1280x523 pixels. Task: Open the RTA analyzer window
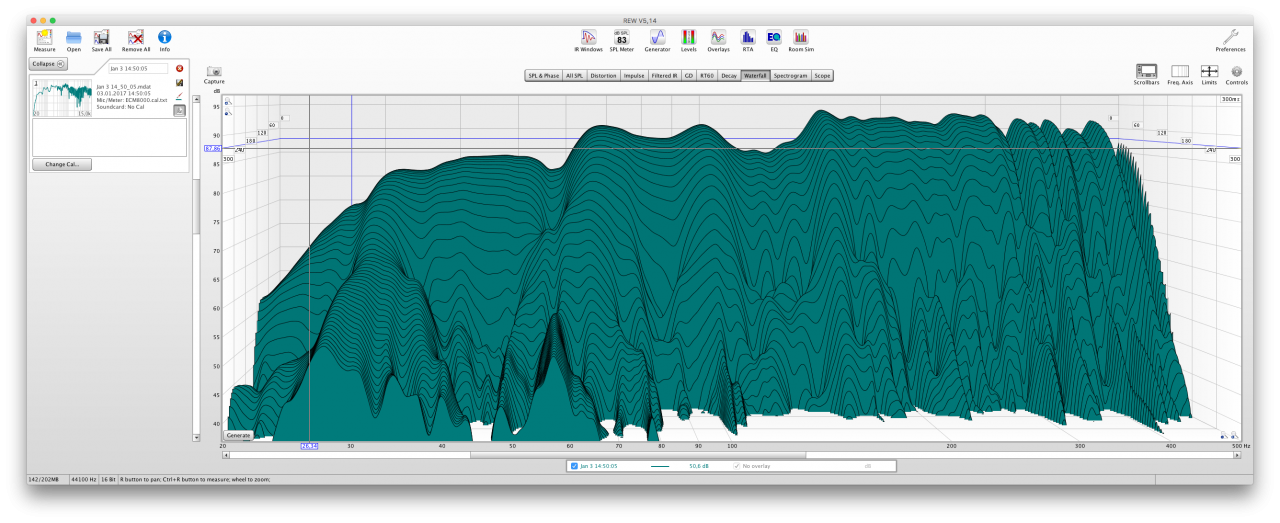tap(747, 38)
